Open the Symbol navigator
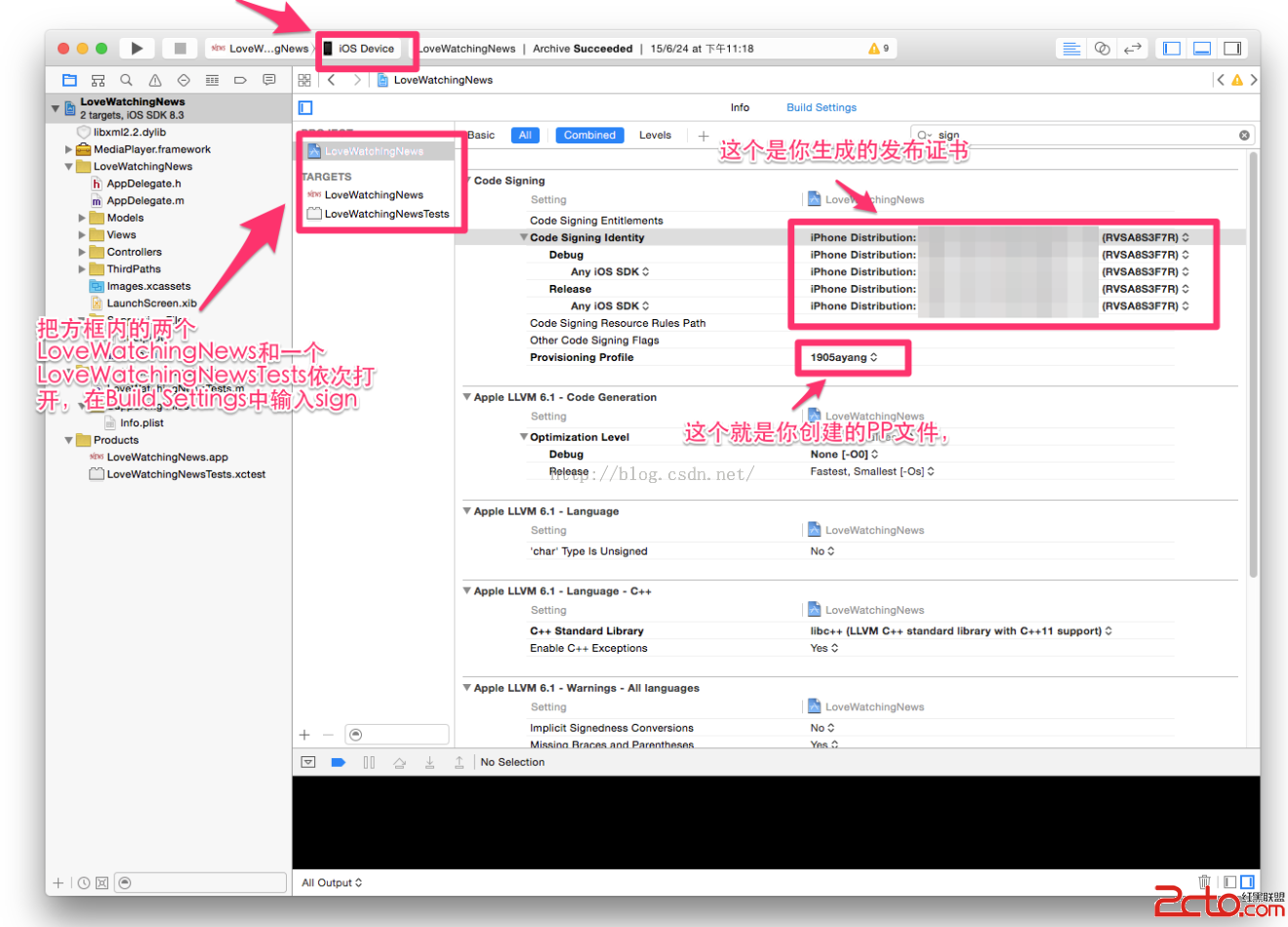 [x=98, y=80]
